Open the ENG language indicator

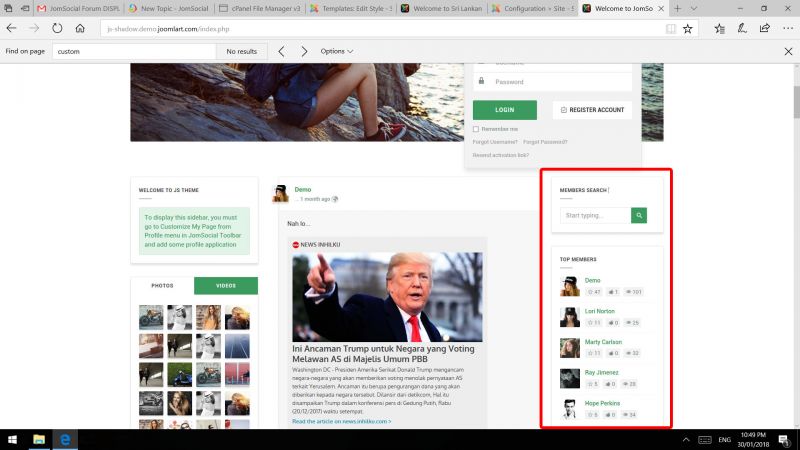[724, 440]
